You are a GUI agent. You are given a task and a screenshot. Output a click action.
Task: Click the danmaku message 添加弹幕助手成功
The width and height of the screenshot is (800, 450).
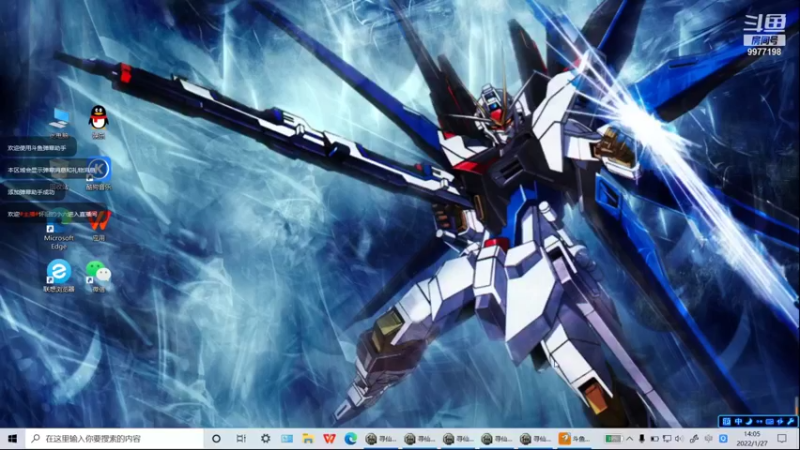point(31,192)
